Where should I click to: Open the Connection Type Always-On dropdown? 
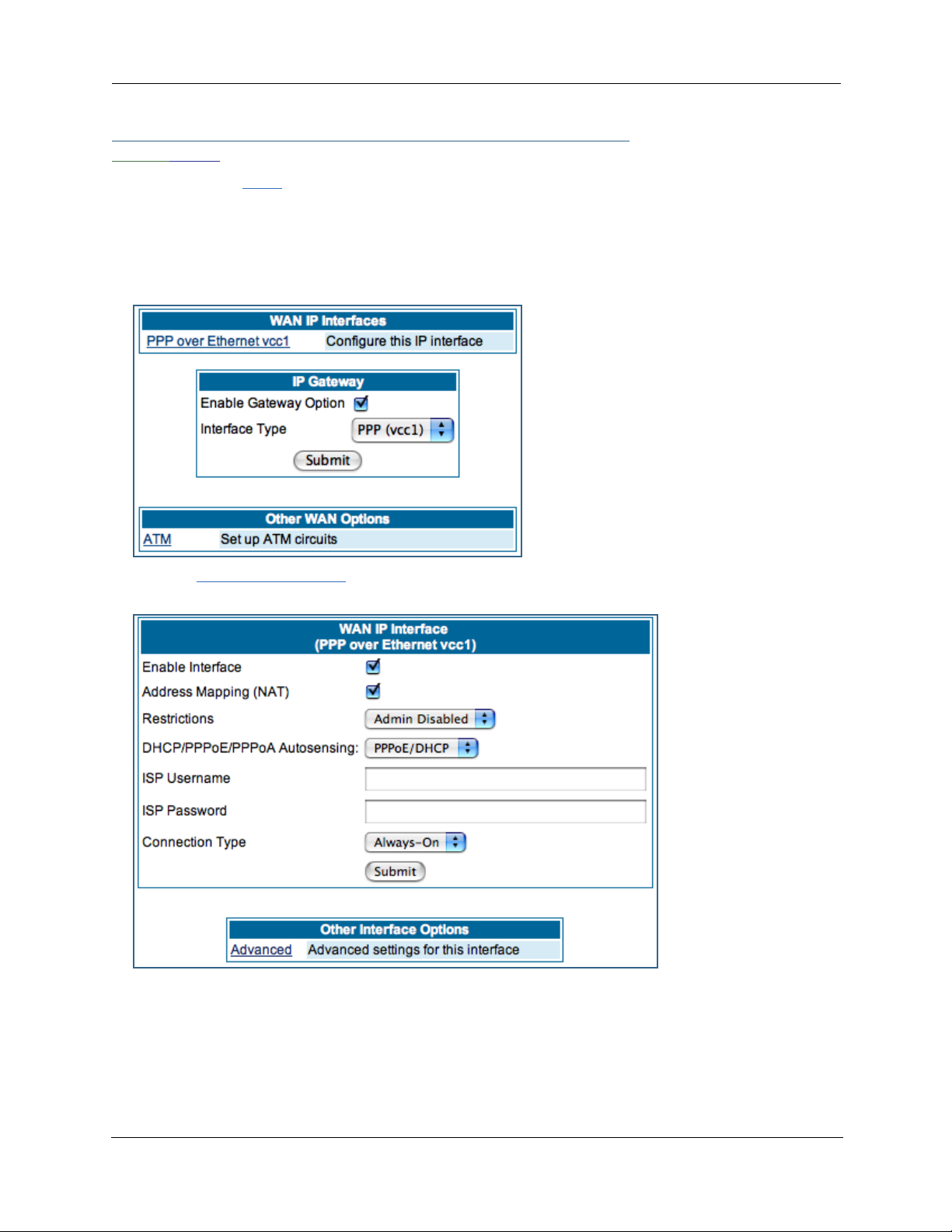click(415, 843)
